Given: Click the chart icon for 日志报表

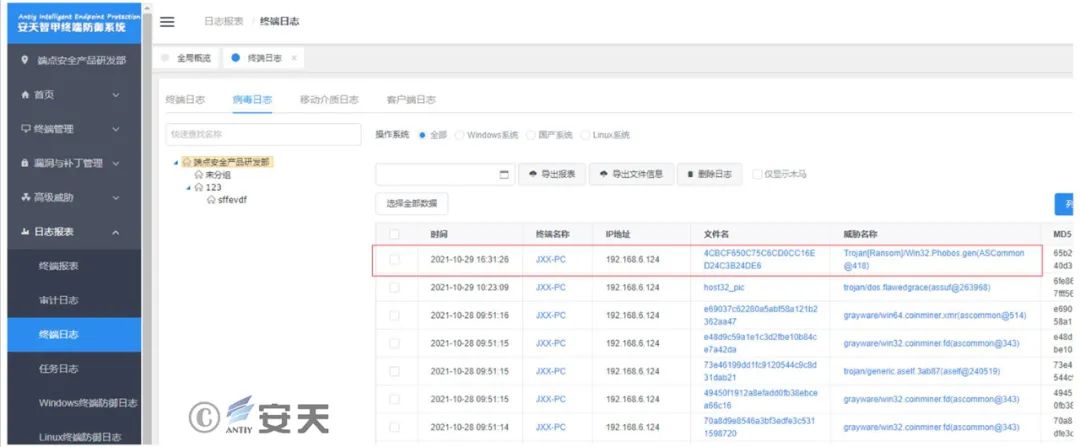Looking at the screenshot, I should click(x=25, y=232).
